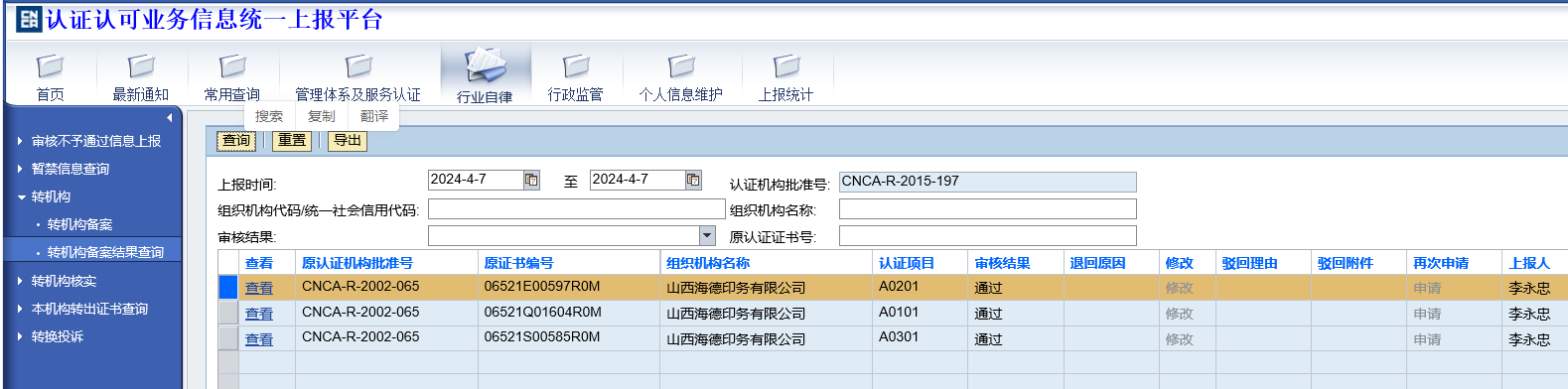Click the 认证机构批准号 field CNCA-R-2015-197

pyautogui.click(x=988, y=182)
